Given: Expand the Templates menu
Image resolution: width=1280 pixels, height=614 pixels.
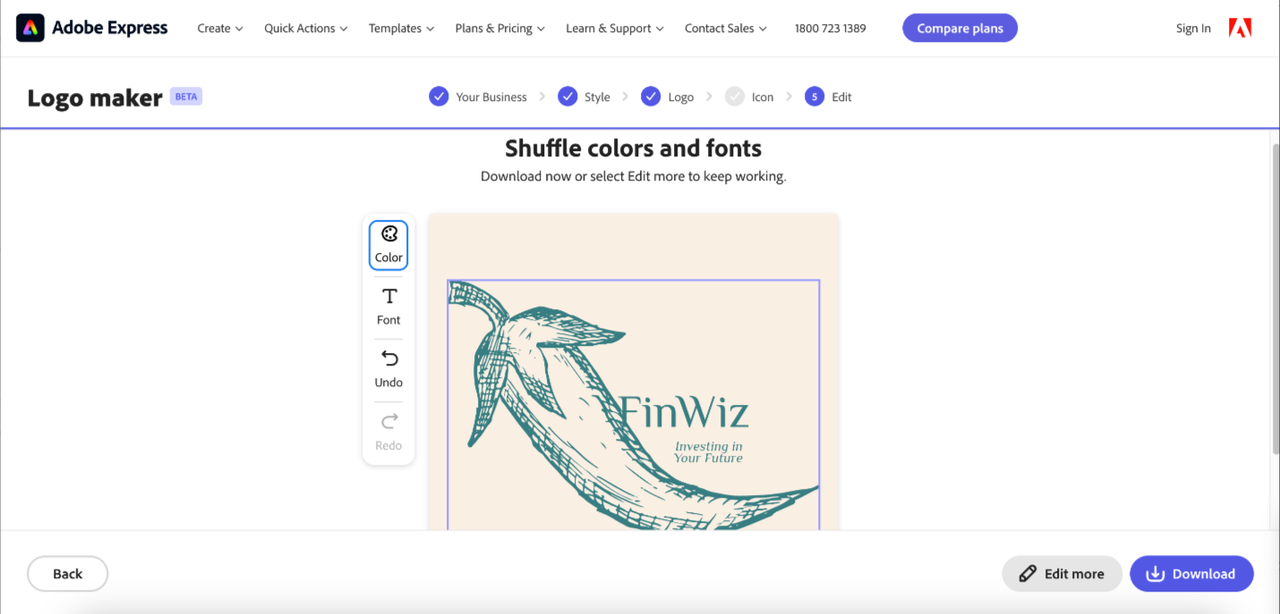Looking at the screenshot, I should pos(402,28).
